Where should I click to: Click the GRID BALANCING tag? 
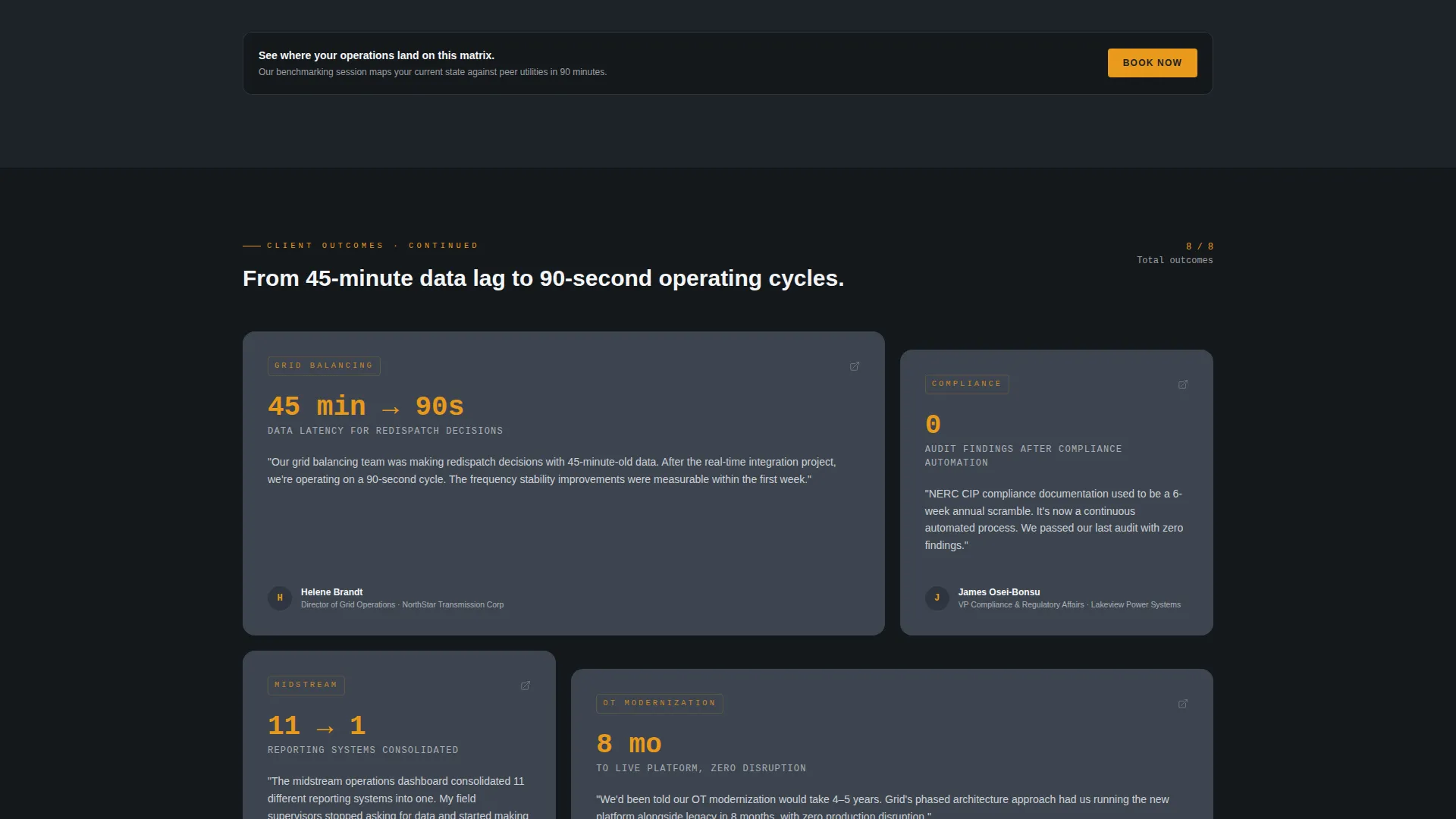coord(324,366)
